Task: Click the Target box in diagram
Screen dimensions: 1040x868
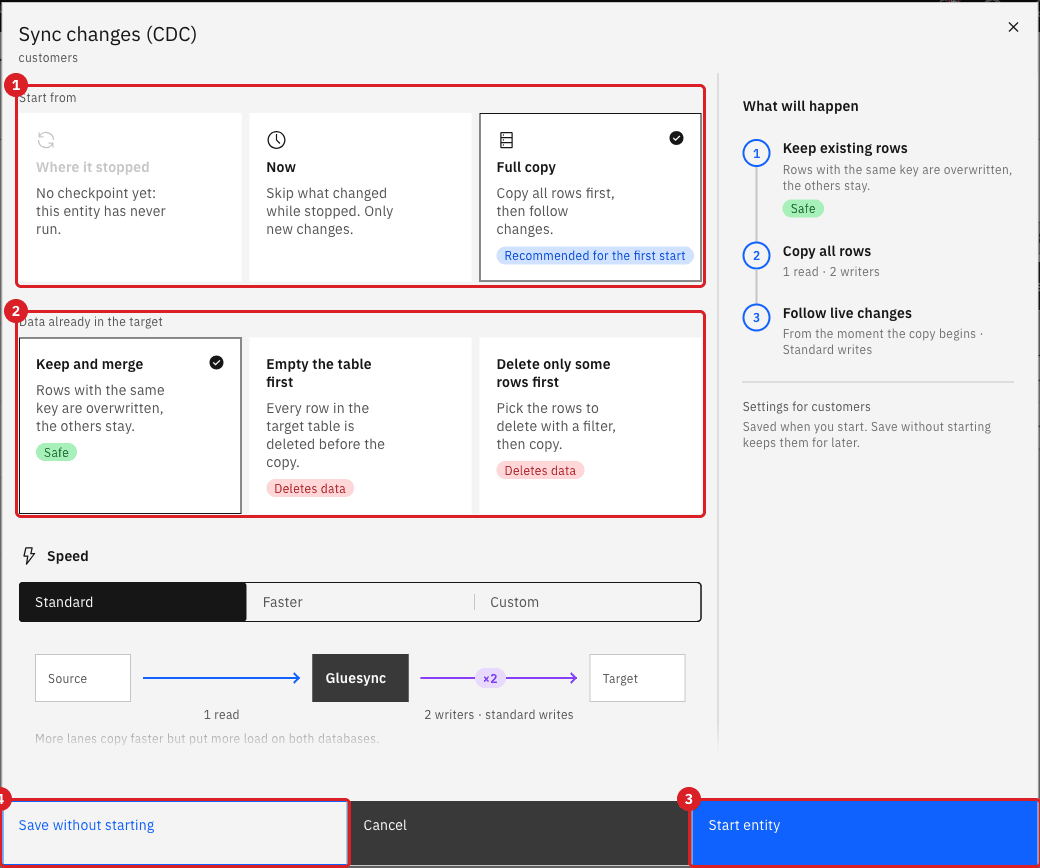Action: pos(637,678)
